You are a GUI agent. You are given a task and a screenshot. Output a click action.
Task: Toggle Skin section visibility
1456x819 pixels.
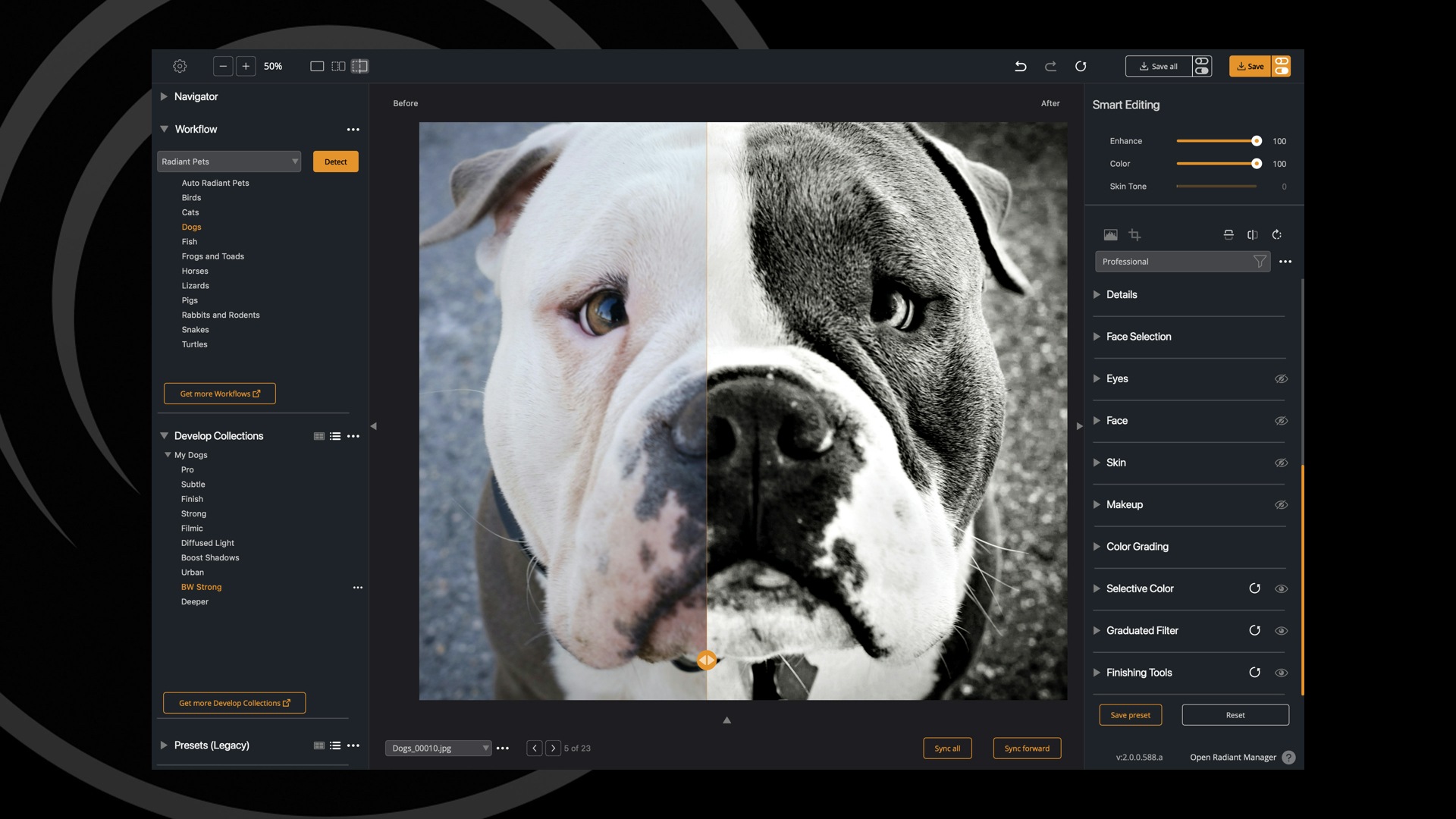tap(1282, 463)
